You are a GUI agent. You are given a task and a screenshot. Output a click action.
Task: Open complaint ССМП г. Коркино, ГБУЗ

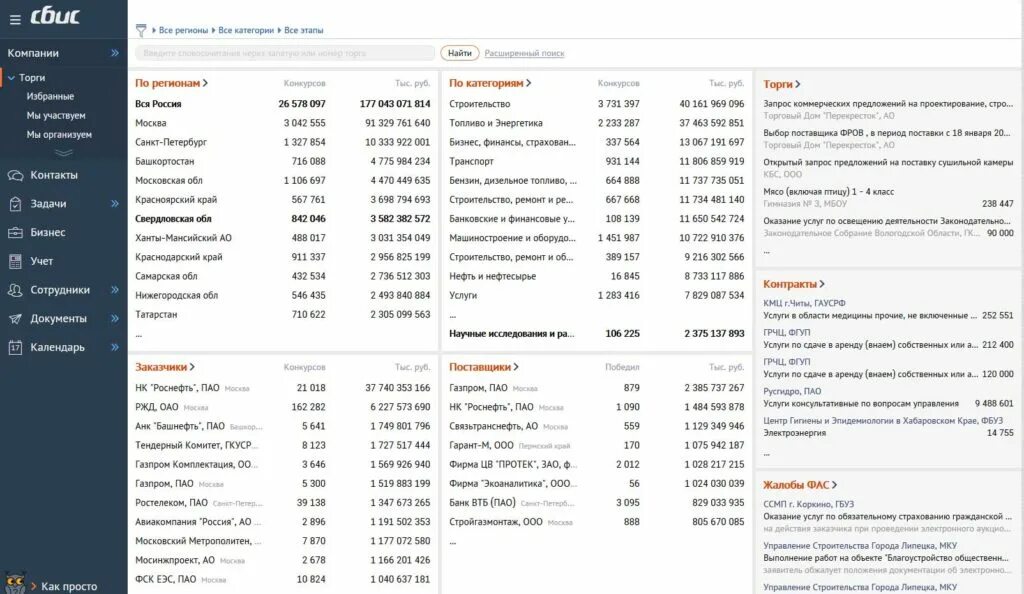tap(808, 504)
